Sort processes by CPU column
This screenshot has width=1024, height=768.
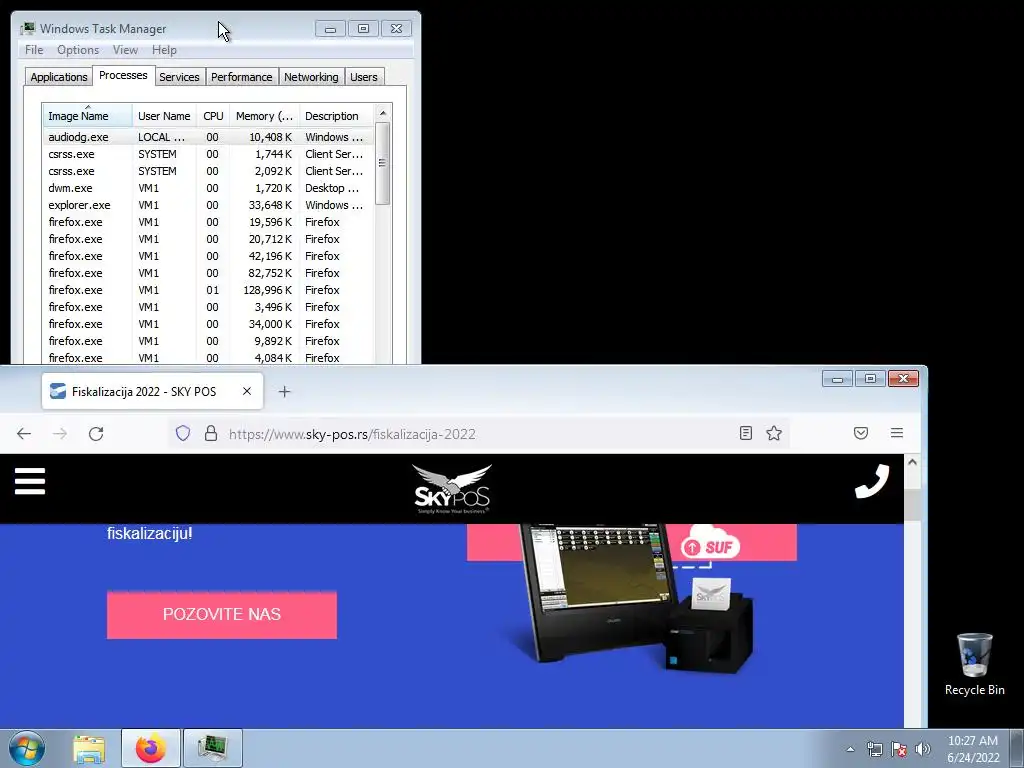coord(213,116)
